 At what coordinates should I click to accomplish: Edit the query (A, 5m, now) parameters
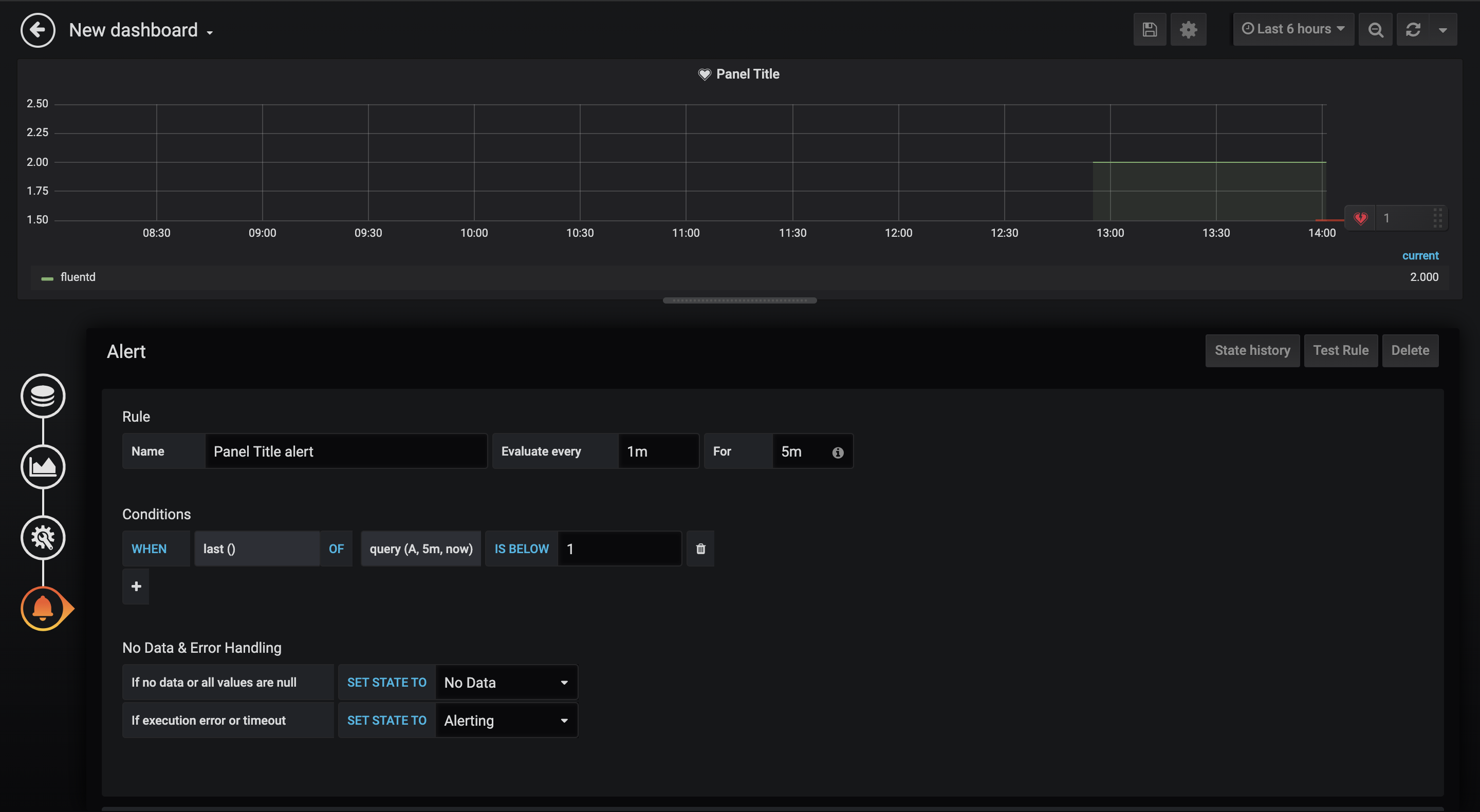pos(420,549)
